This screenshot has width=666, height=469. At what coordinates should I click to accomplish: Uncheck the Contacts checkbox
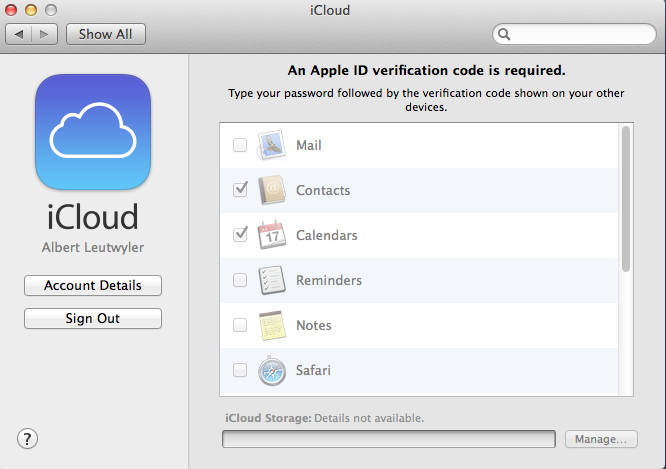(x=240, y=189)
